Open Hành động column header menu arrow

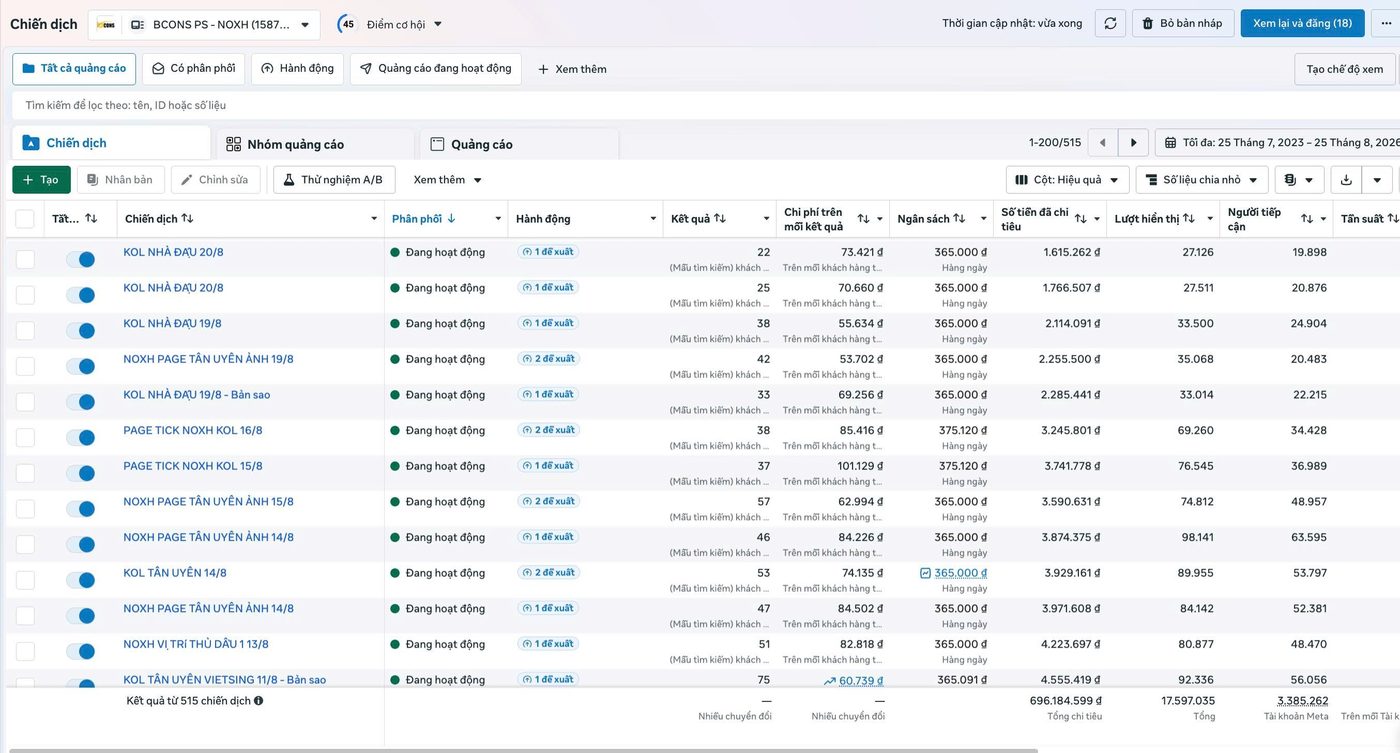click(653, 219)
